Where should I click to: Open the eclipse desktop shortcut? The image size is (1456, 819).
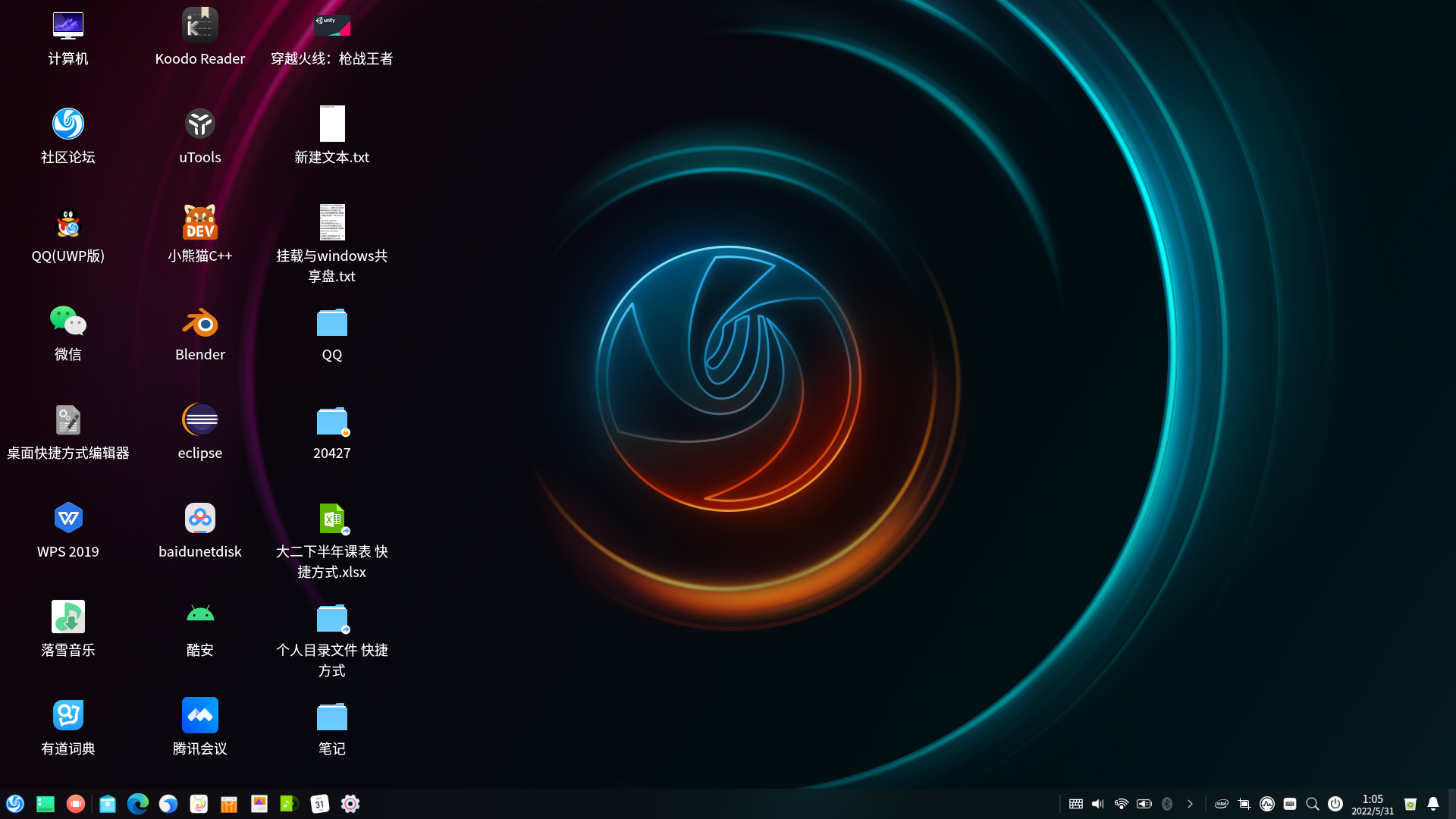pyautogui.click(x=199, y=420)
